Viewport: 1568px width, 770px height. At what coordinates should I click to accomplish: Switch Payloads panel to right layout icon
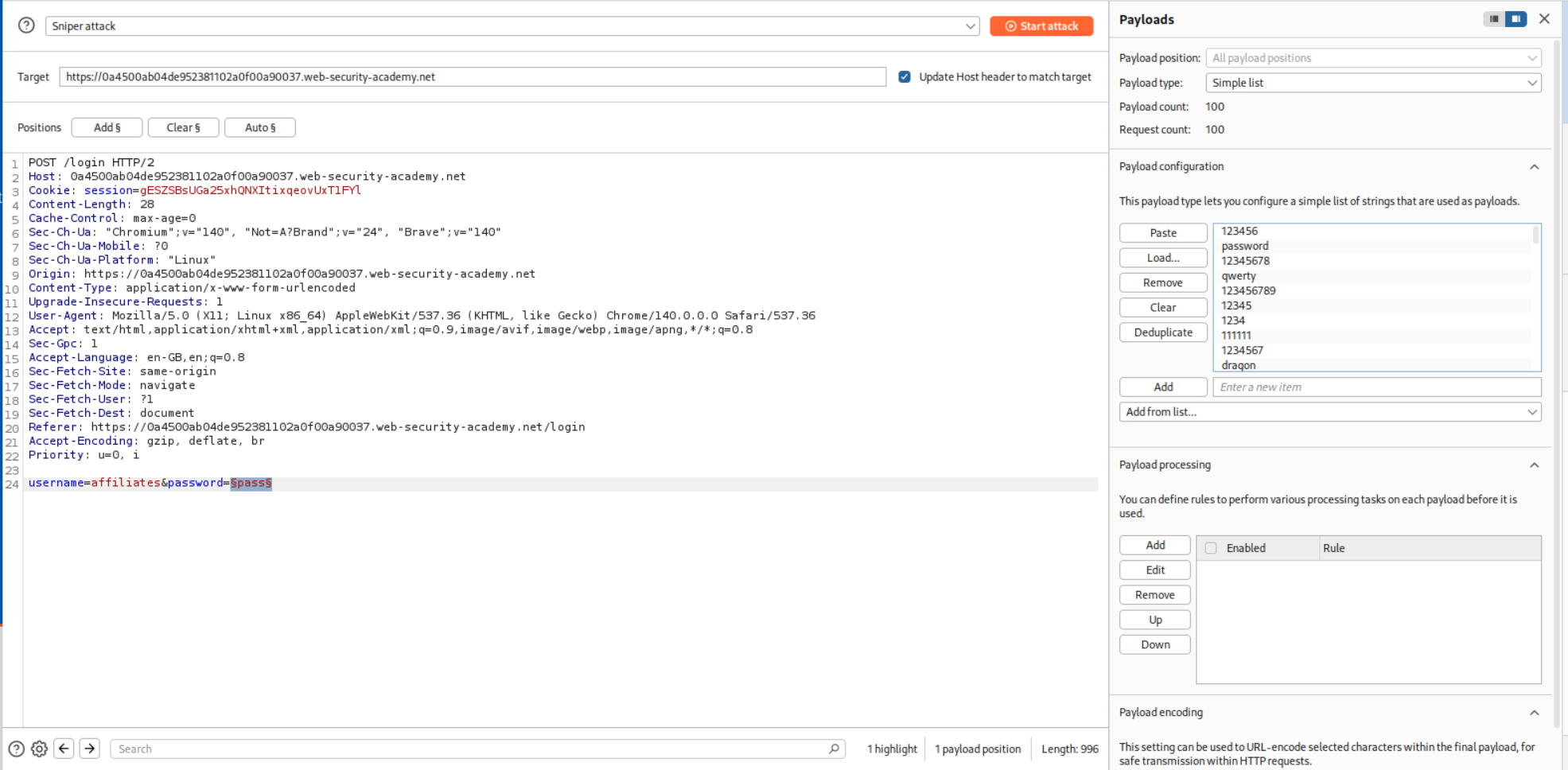point(1516,19)
